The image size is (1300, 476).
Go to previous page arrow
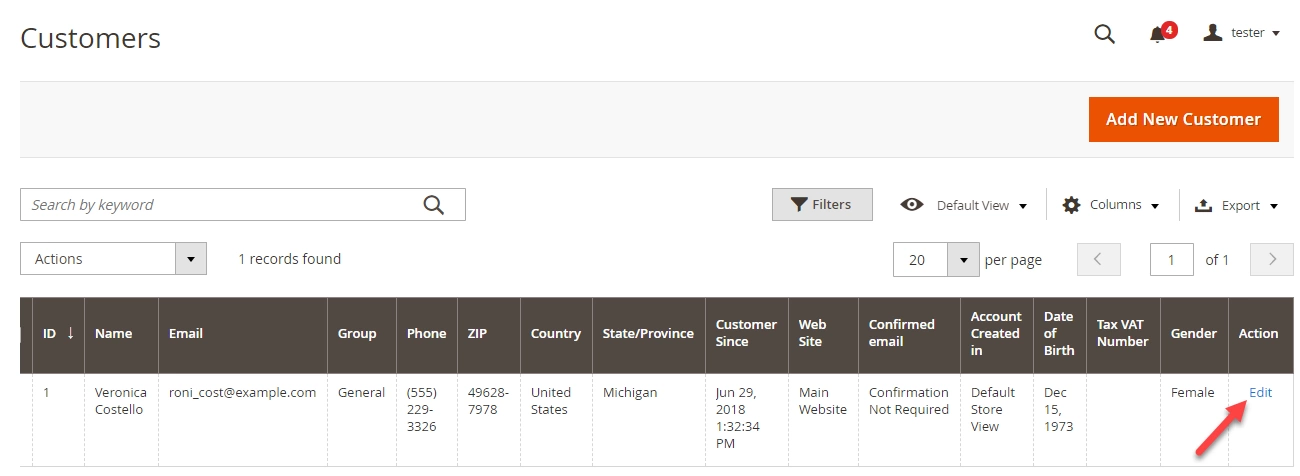pyautogui.click(x=1099, y=260)
